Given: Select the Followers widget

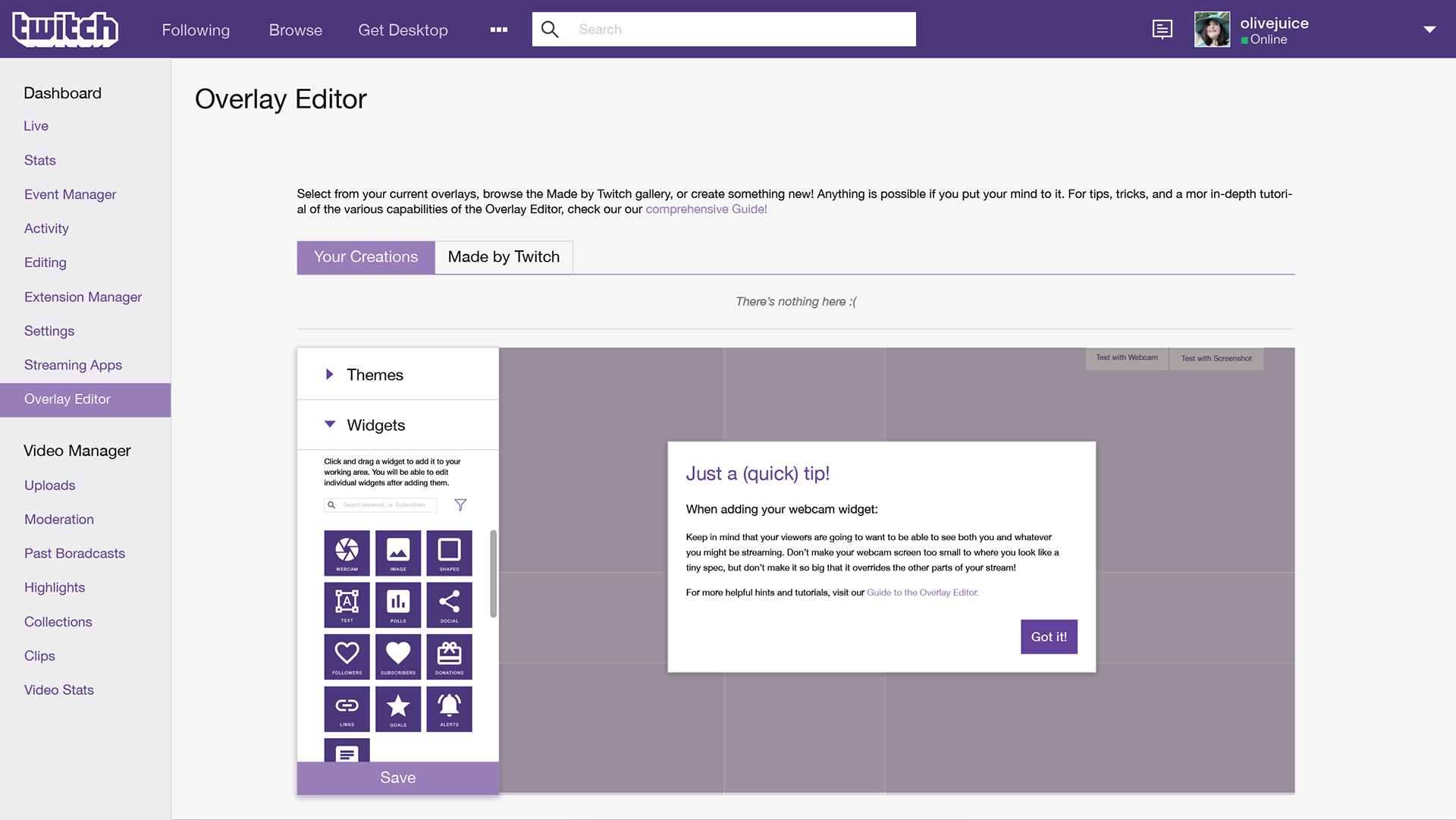Looking at the screenshot, I should click(x=347, y=657).
